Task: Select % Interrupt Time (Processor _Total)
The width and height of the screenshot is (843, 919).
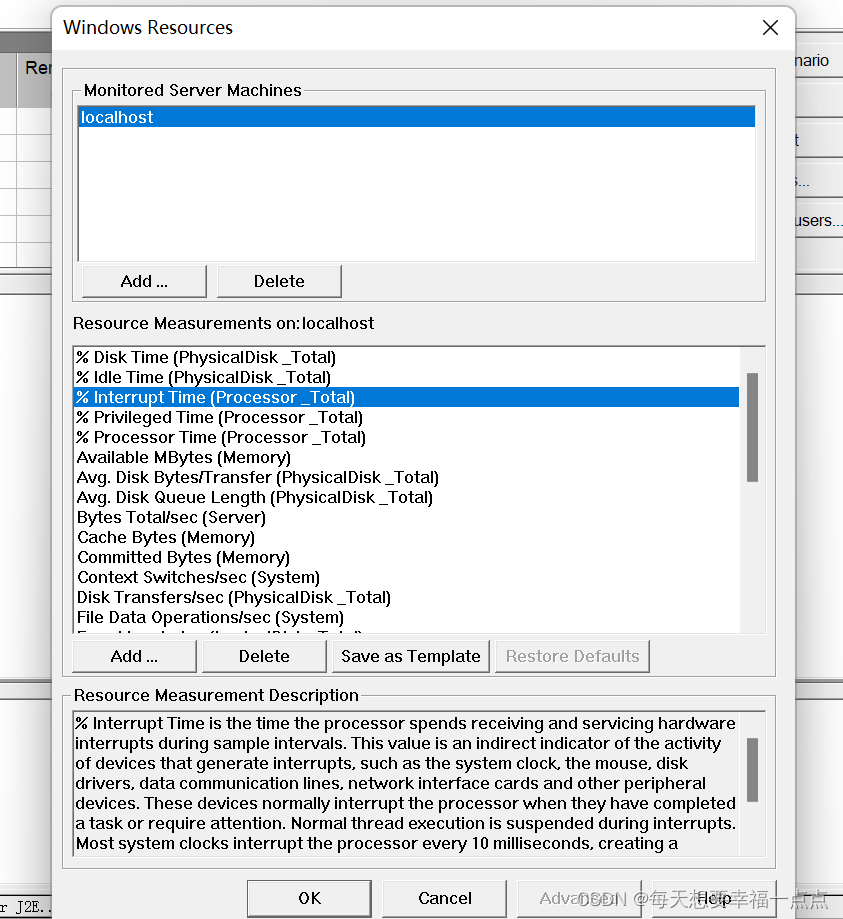Action: point(407,397)
